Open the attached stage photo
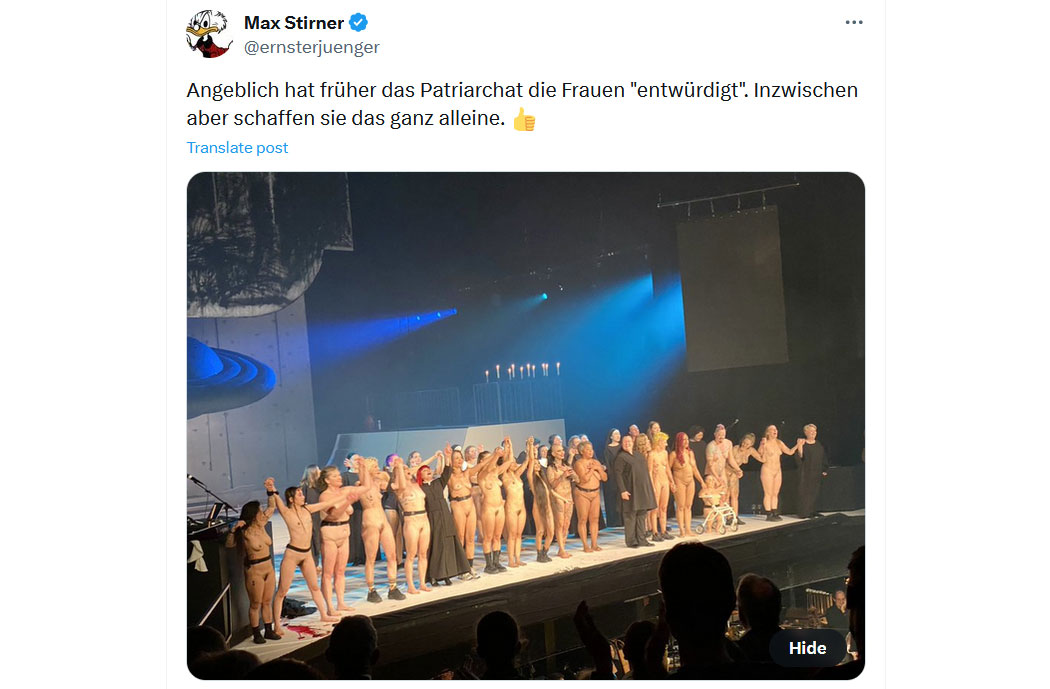Viewport: 1050px width, 689px height. (526, 426)
